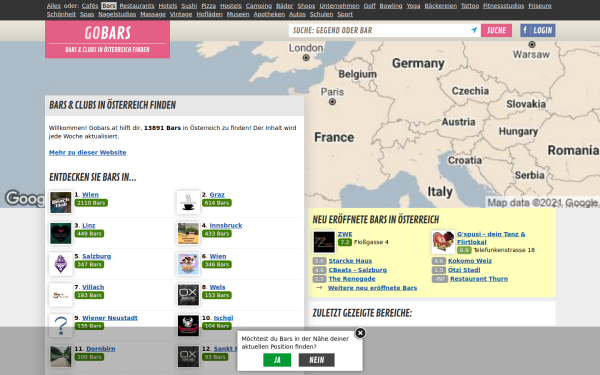
Task: Open the Cafés category in top menu
Action: click(90, 6)
